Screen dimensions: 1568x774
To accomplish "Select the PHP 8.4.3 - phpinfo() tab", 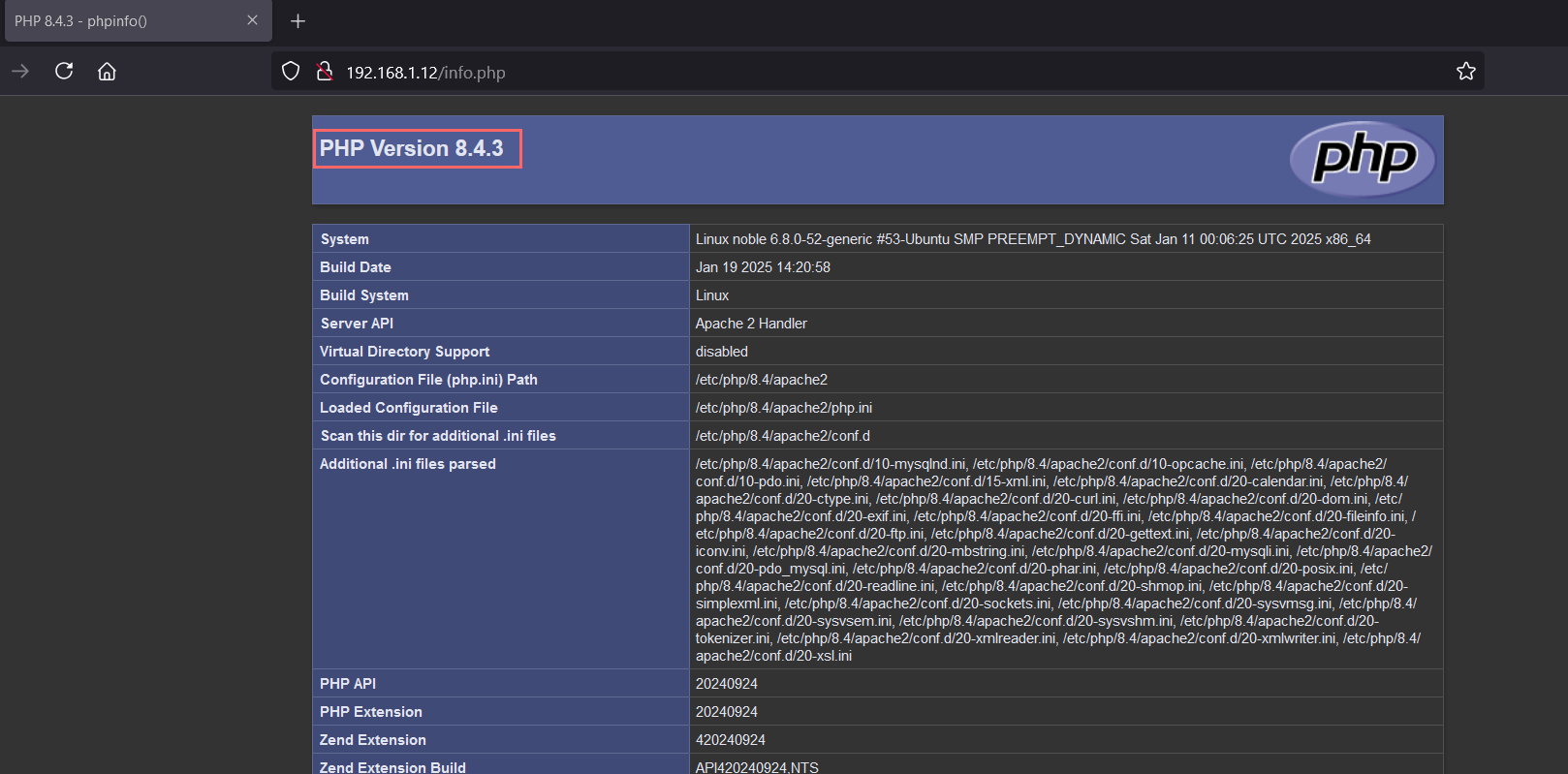I will click(x=139, y=21).
